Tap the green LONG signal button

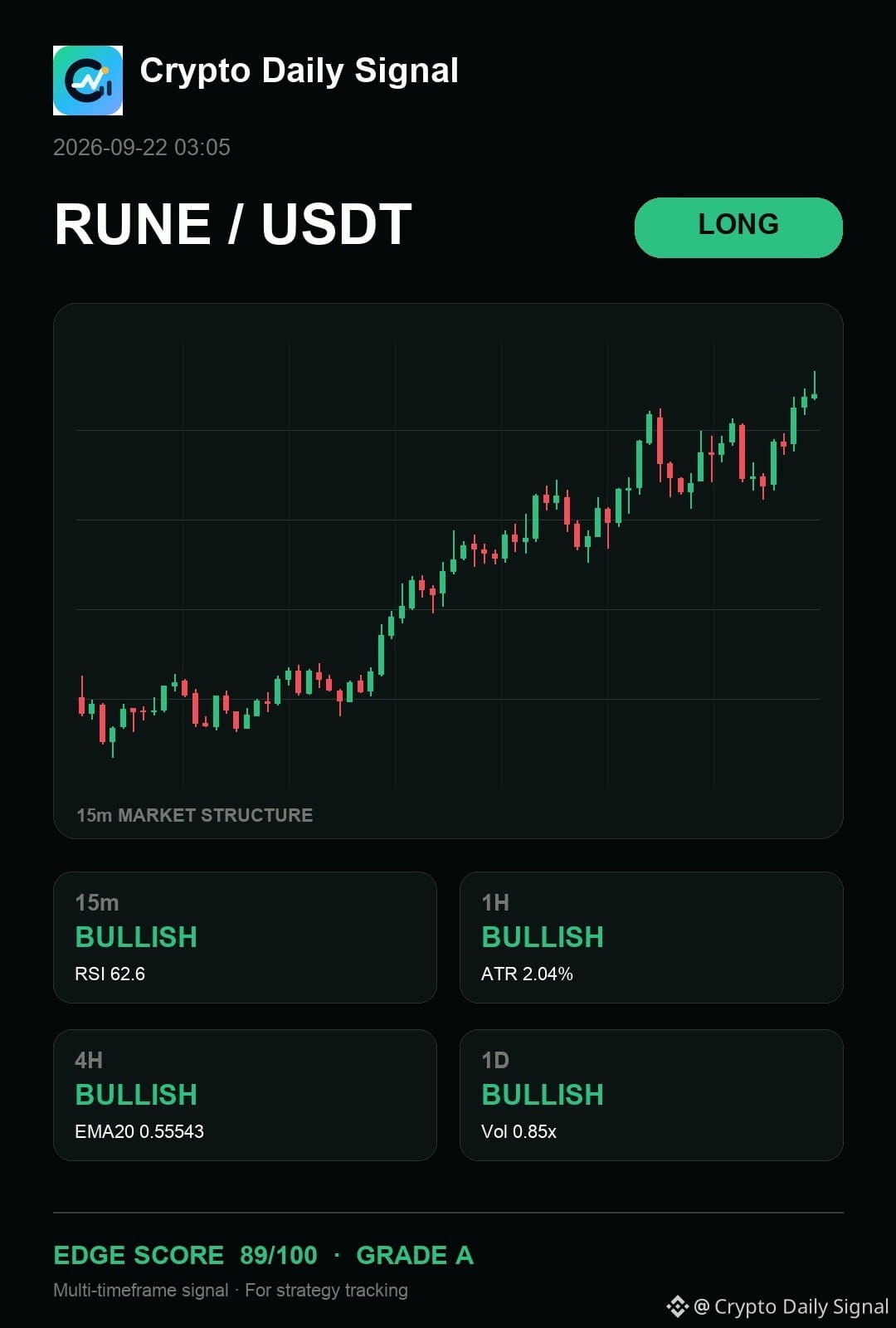[x=738, y=227]
